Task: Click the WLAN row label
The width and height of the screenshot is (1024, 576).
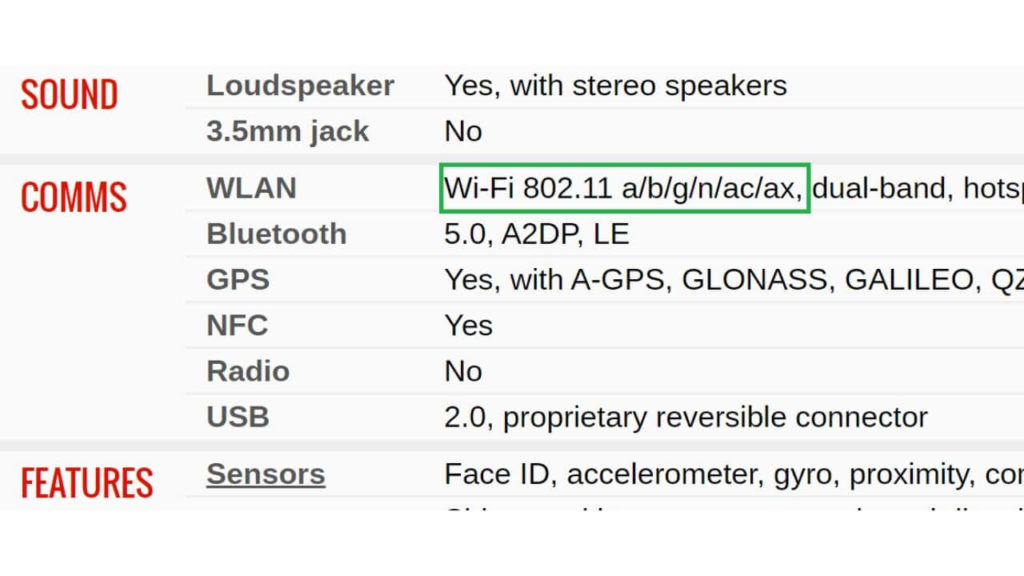Action: tap(251, 188)
